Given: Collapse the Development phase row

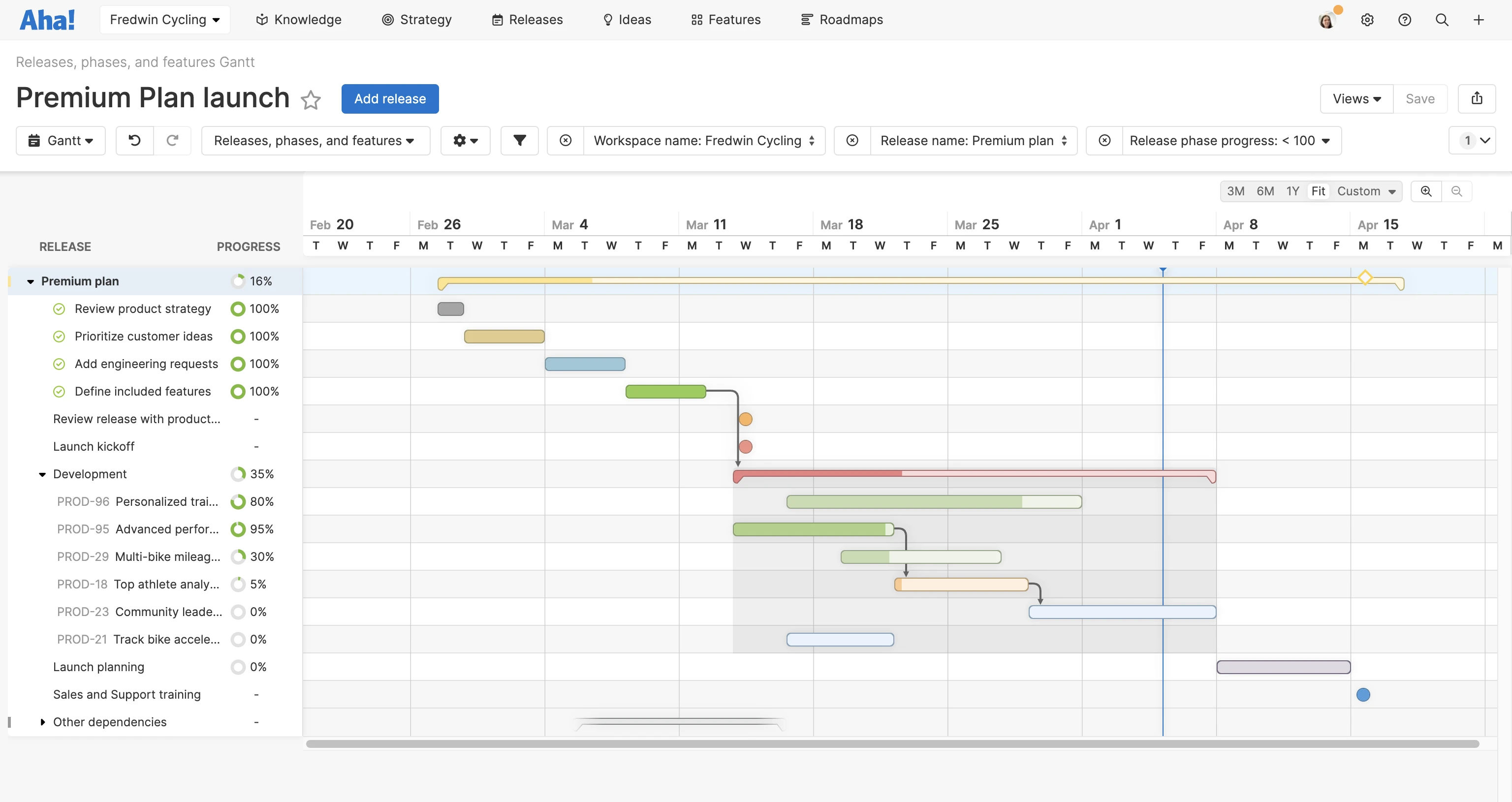Looking at the screenshot, I should pos(42,474).
